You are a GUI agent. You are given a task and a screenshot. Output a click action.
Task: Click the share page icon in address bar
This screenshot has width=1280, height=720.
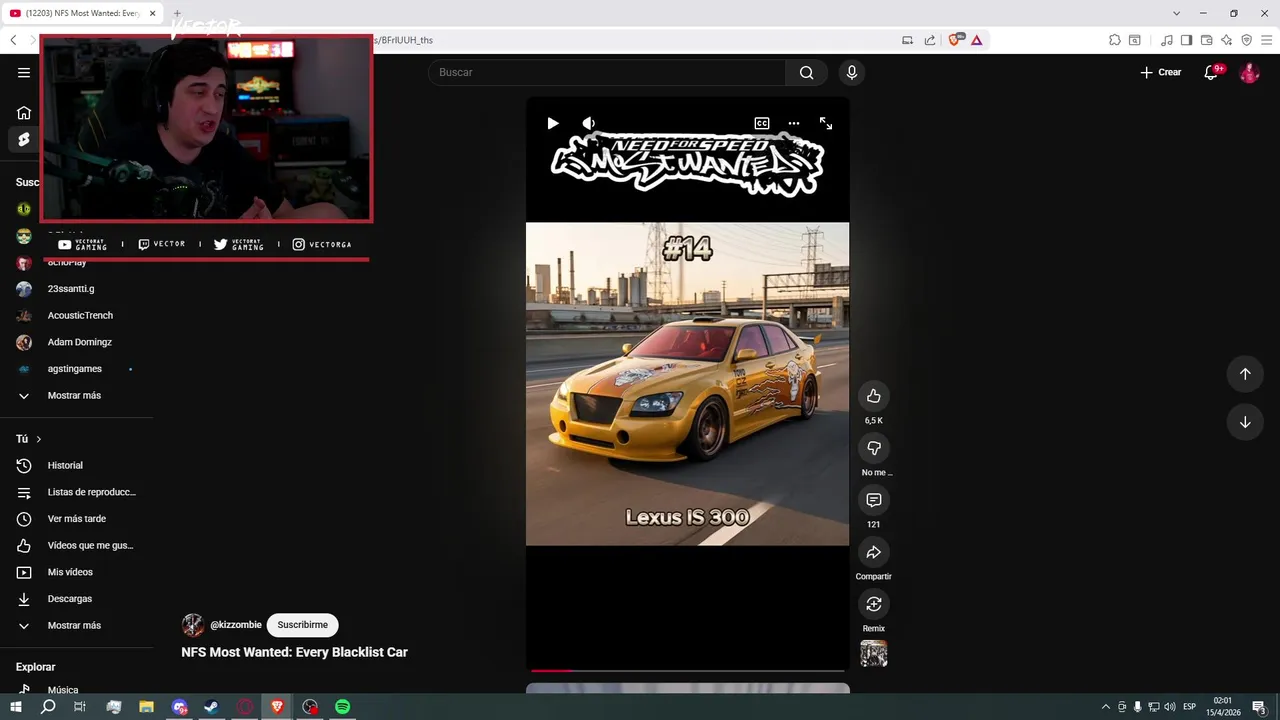tap(930, 40)
